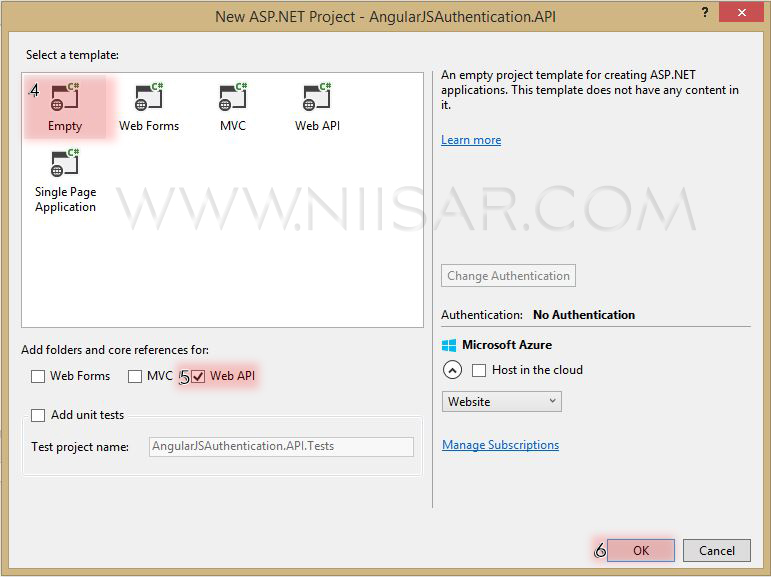The image size is (771, 577).
Task: Choose the Web Forms template icon
Action: pos(148,97)
